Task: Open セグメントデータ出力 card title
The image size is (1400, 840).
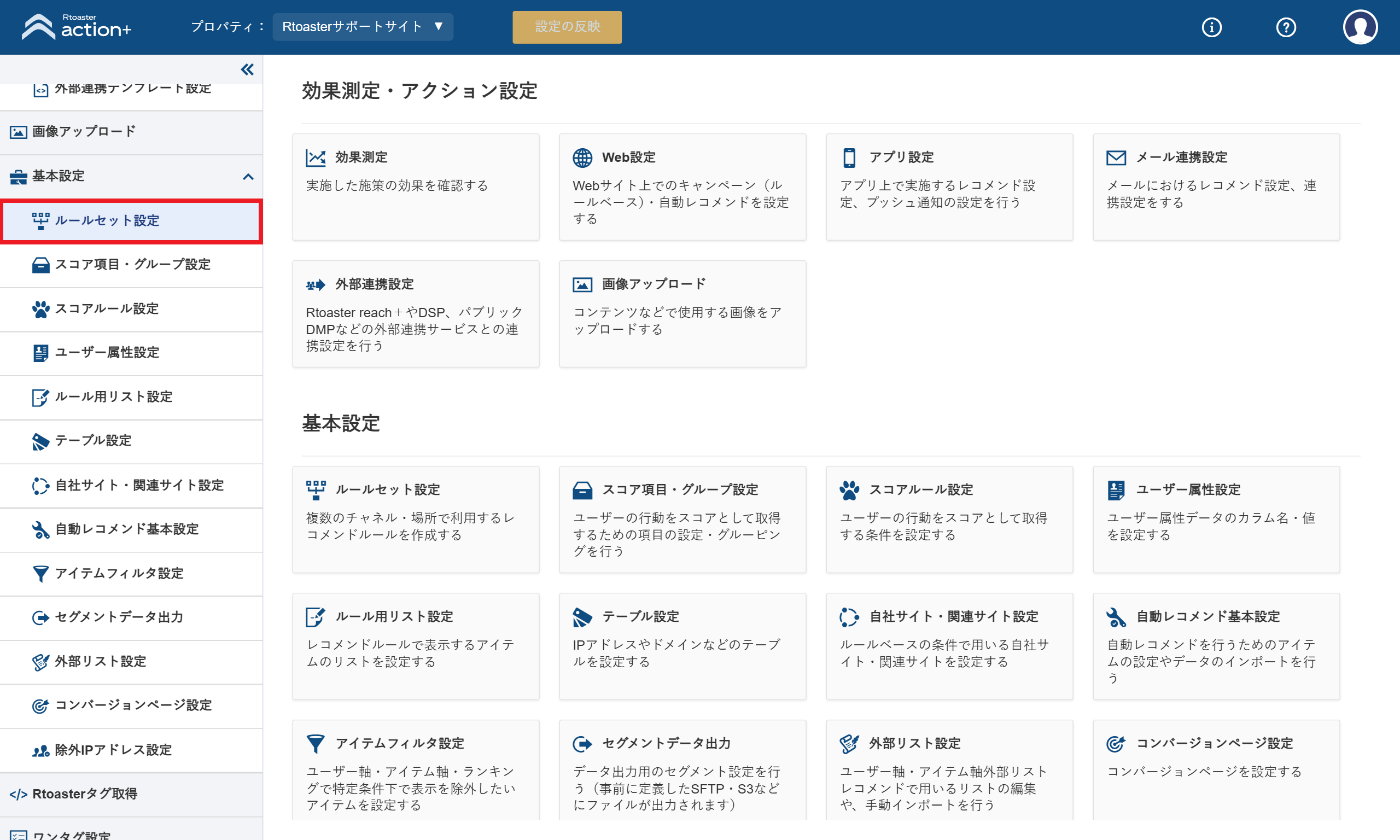Action: point(667,743)
